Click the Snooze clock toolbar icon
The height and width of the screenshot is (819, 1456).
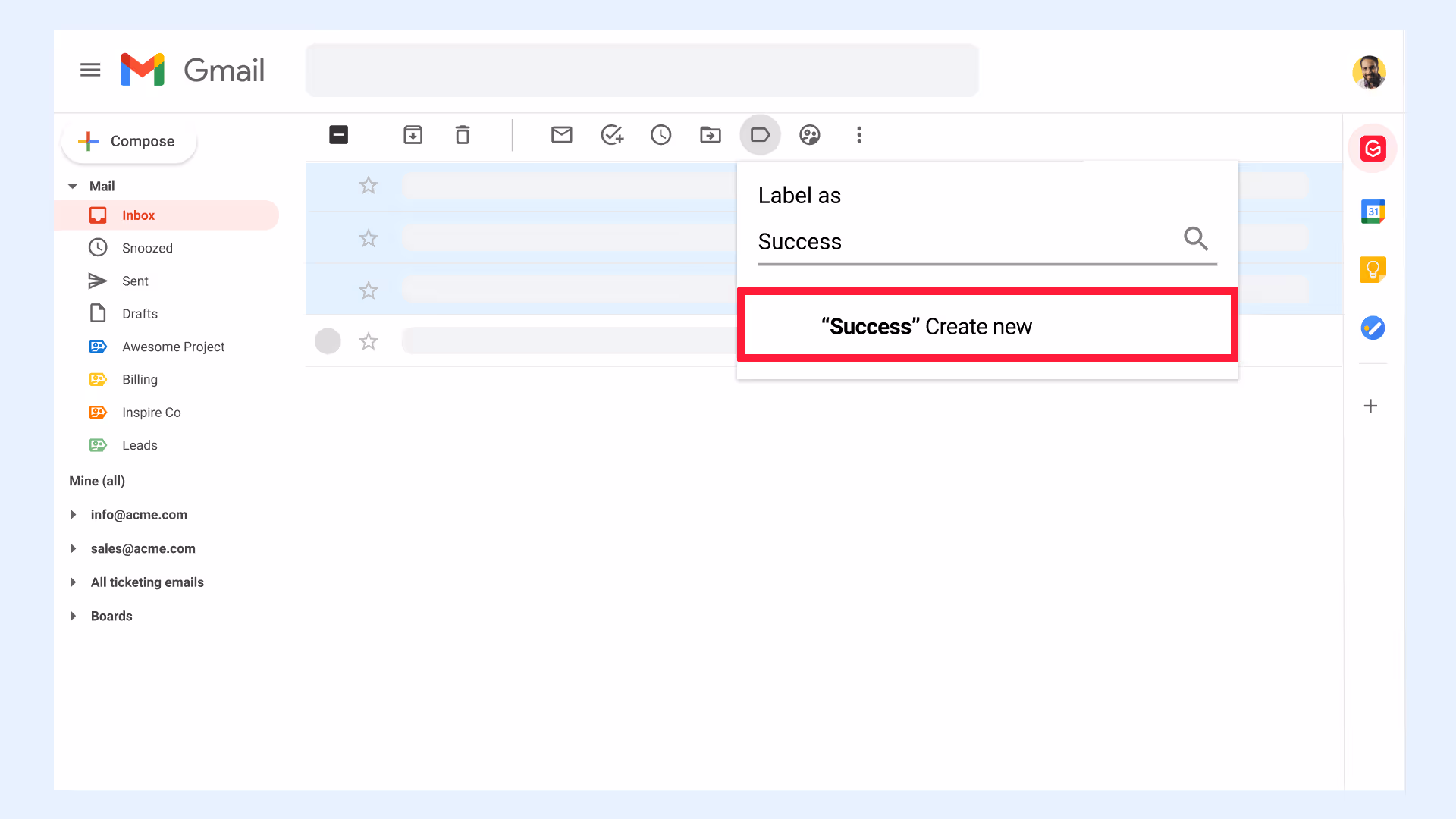[x=661, y=135]
